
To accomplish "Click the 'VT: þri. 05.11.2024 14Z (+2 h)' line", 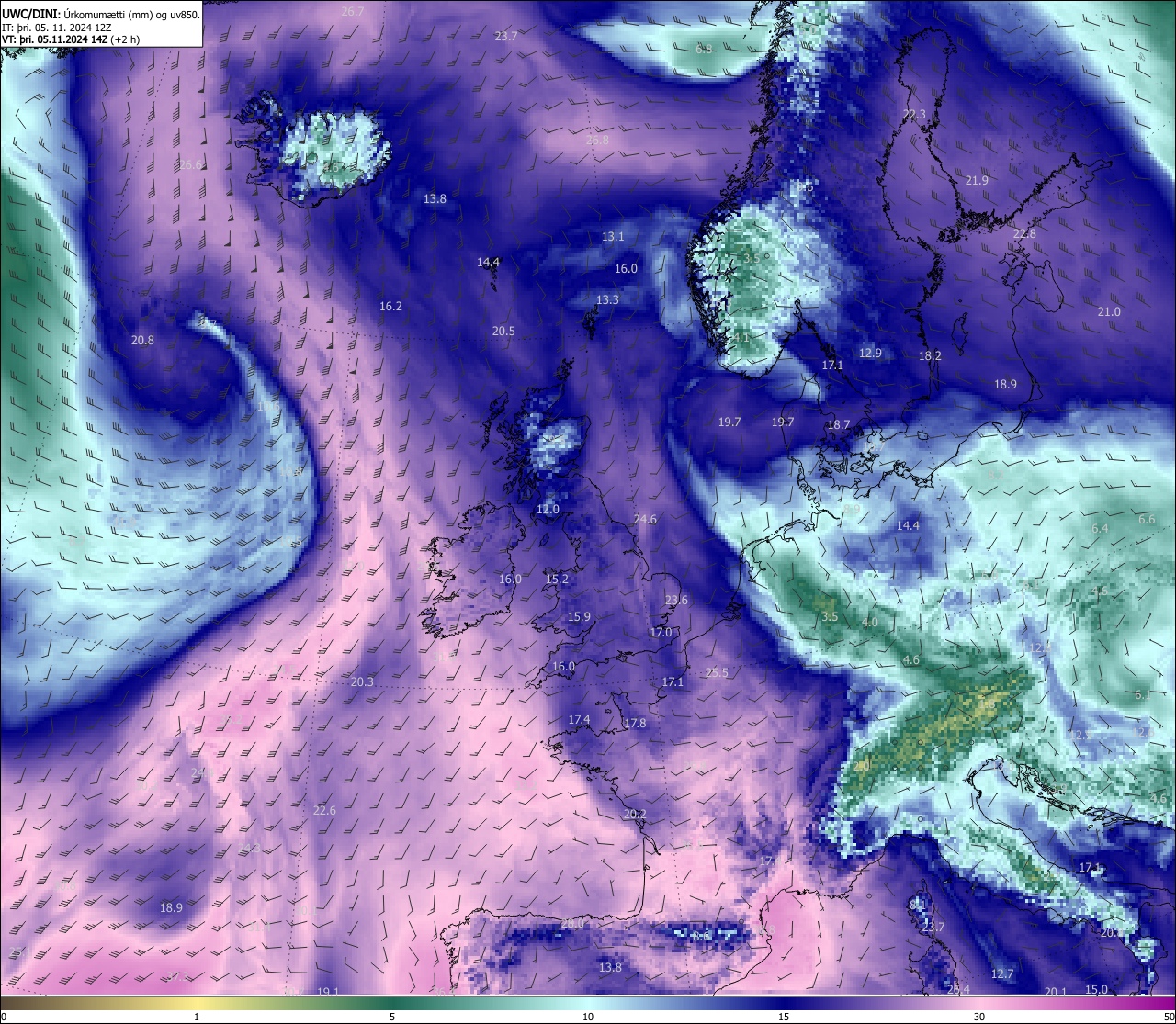I will click(71, 39).
